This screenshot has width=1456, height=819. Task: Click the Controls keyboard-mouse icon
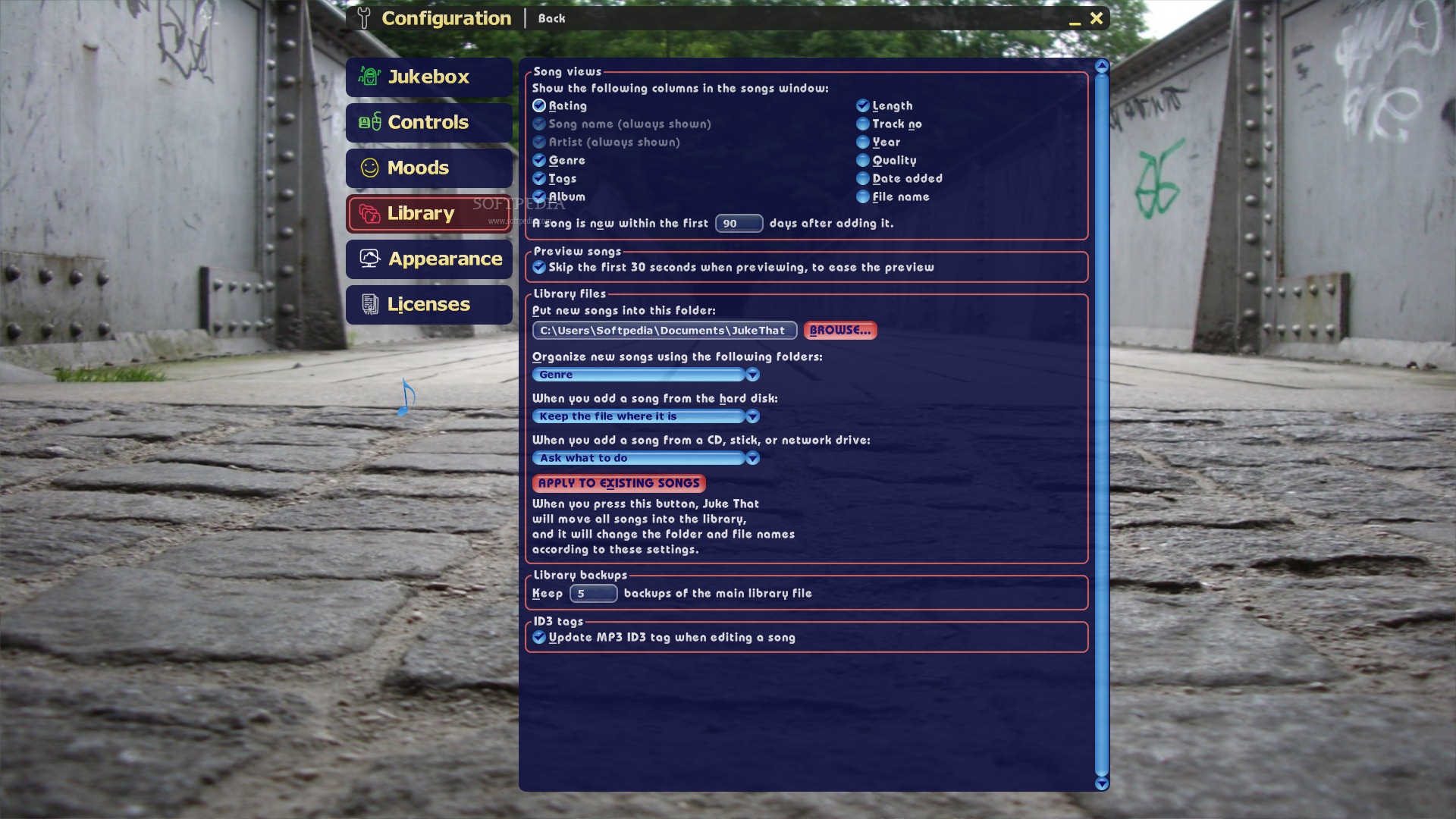click(369, 121)
